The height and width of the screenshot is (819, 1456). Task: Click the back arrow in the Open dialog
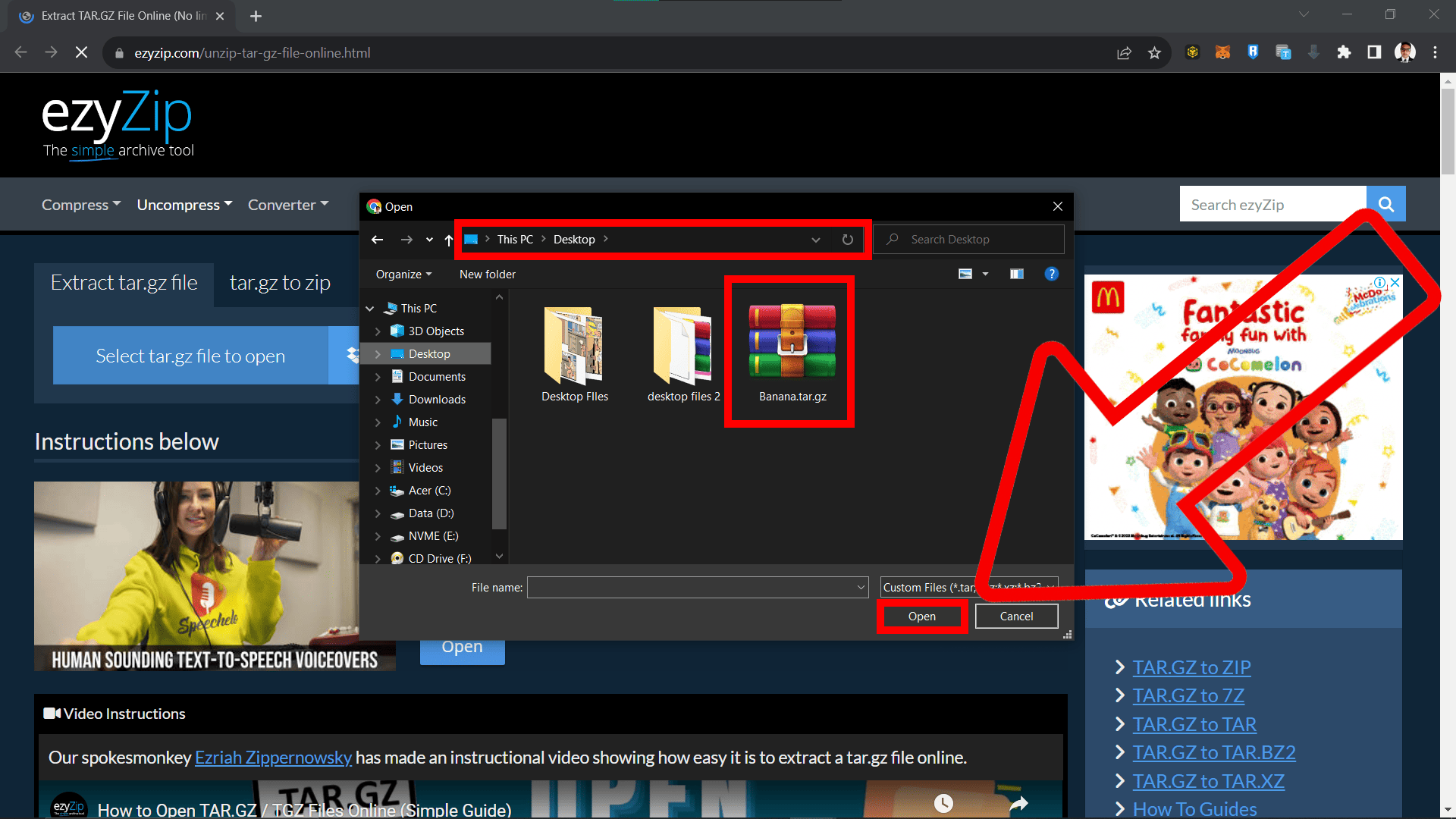point(377,239)
